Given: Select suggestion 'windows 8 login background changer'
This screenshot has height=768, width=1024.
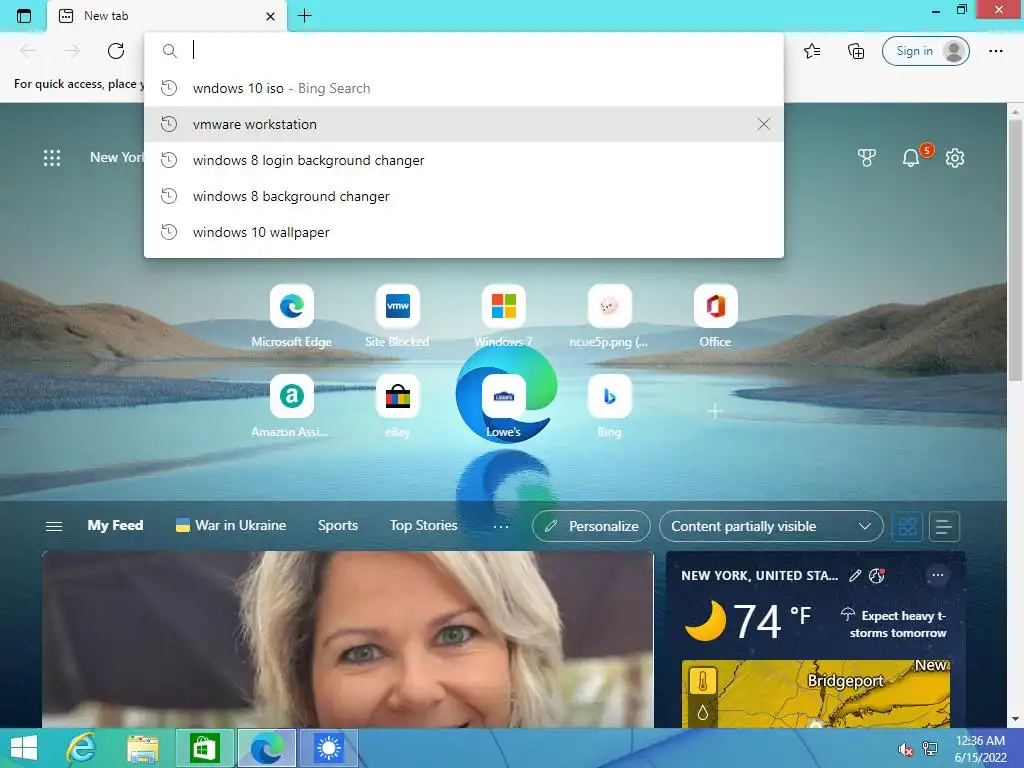Looking at the screenshot, I should click(x=464, y=160).
